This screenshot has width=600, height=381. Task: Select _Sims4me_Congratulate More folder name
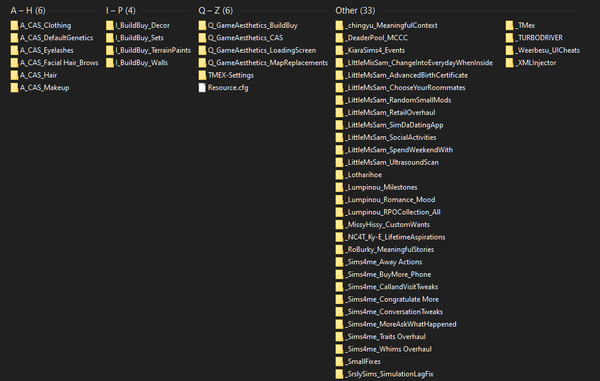[x=392, y=300]
